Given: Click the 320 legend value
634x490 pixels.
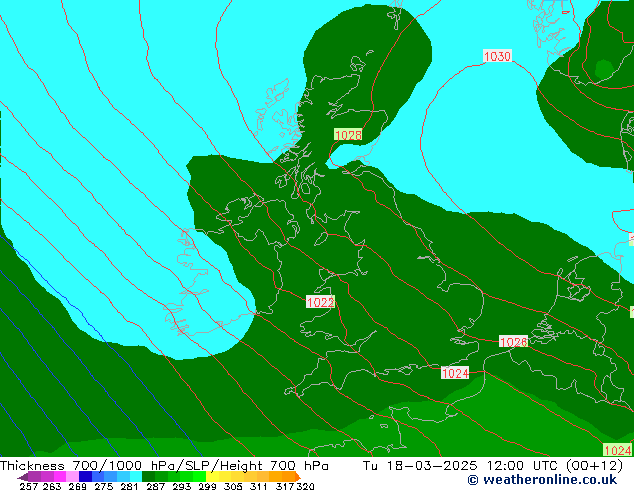Looking at the screenshot, I should [305, 486].
